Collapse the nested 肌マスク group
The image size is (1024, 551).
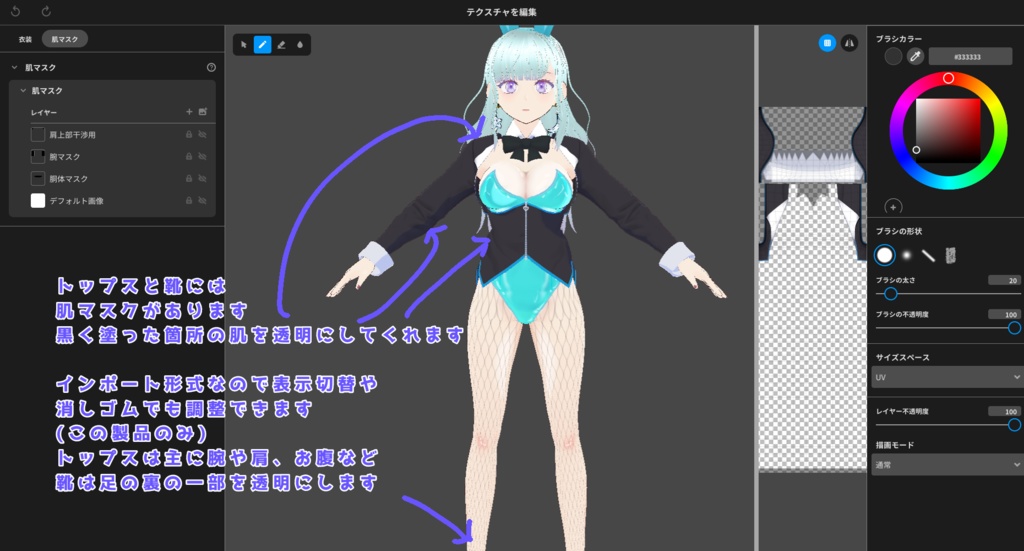pos(23,91)
